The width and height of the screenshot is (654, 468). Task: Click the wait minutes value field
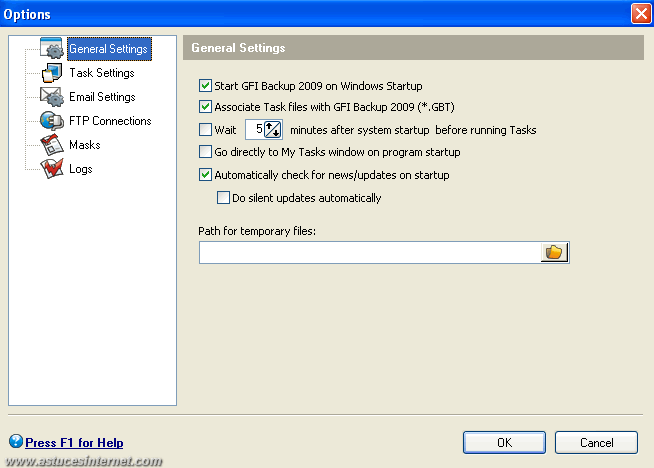coord(255,129)
